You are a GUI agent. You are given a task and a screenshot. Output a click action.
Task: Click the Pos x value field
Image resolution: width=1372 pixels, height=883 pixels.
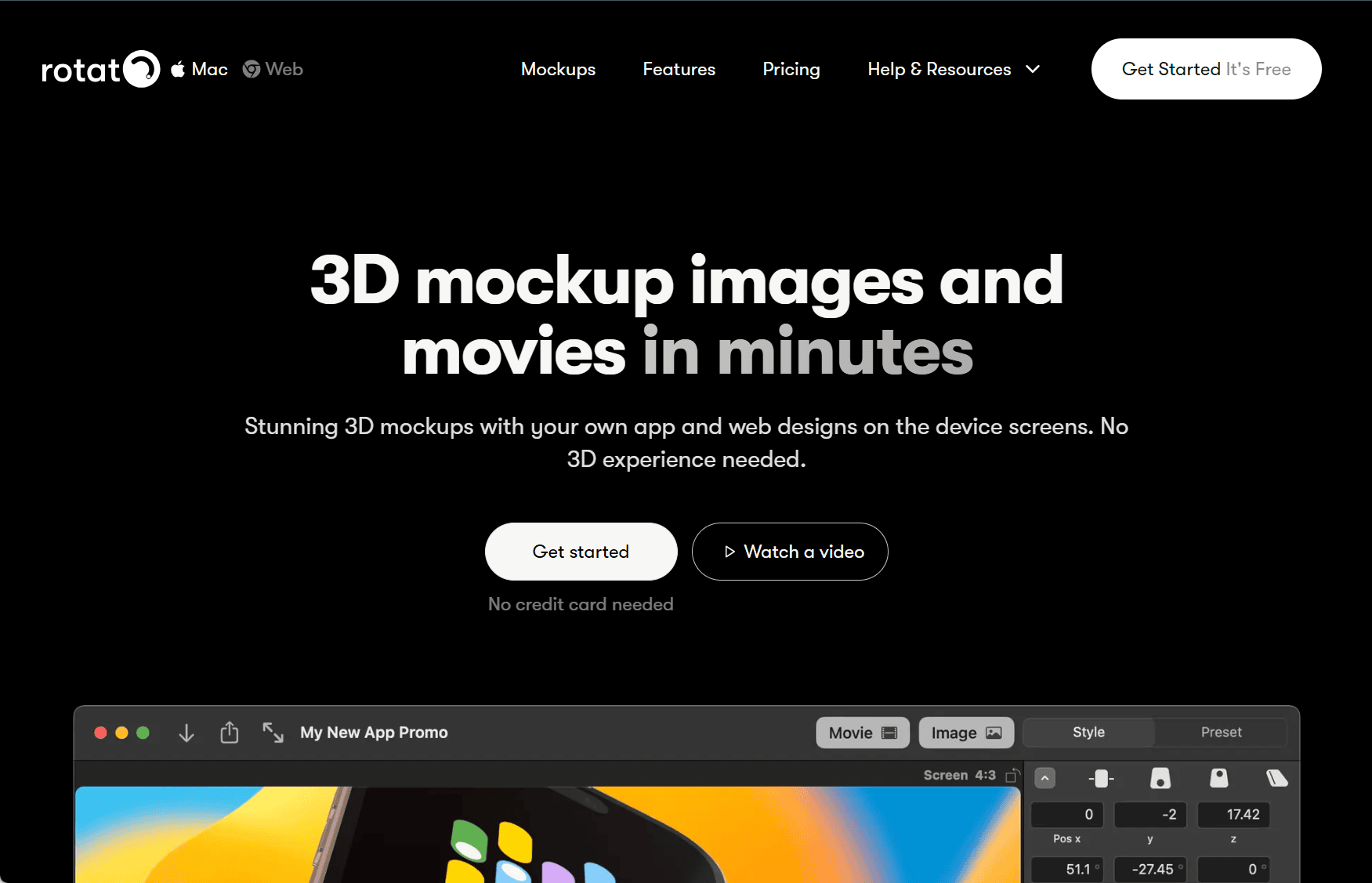pyautogui.click(x=1067, y=815)
